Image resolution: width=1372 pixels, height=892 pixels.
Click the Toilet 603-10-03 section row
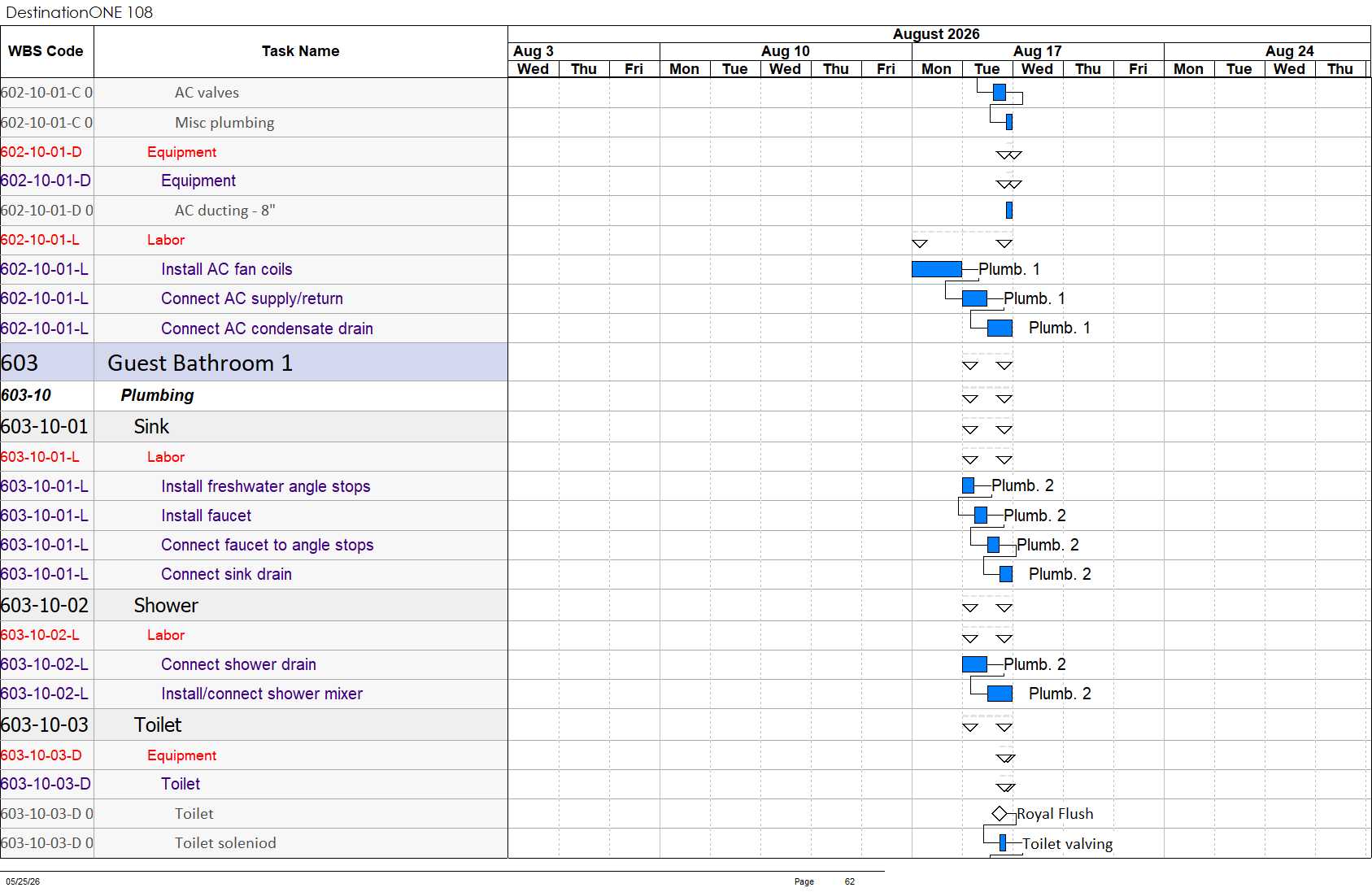254,724
